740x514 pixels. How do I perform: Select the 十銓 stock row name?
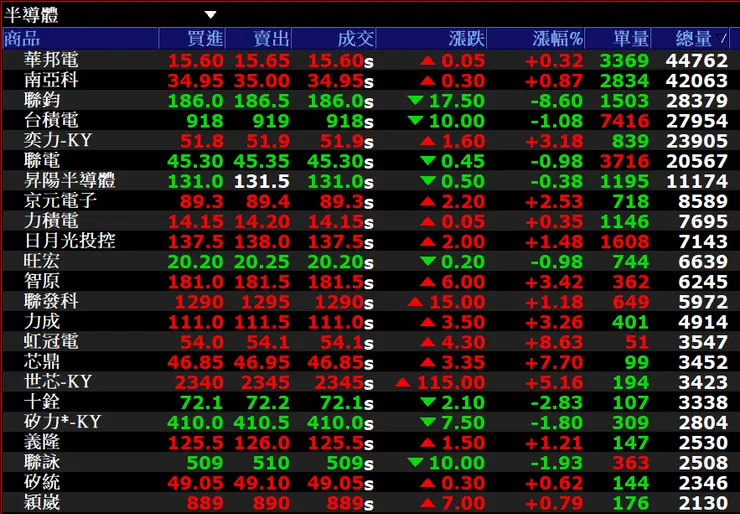[42, 402]
